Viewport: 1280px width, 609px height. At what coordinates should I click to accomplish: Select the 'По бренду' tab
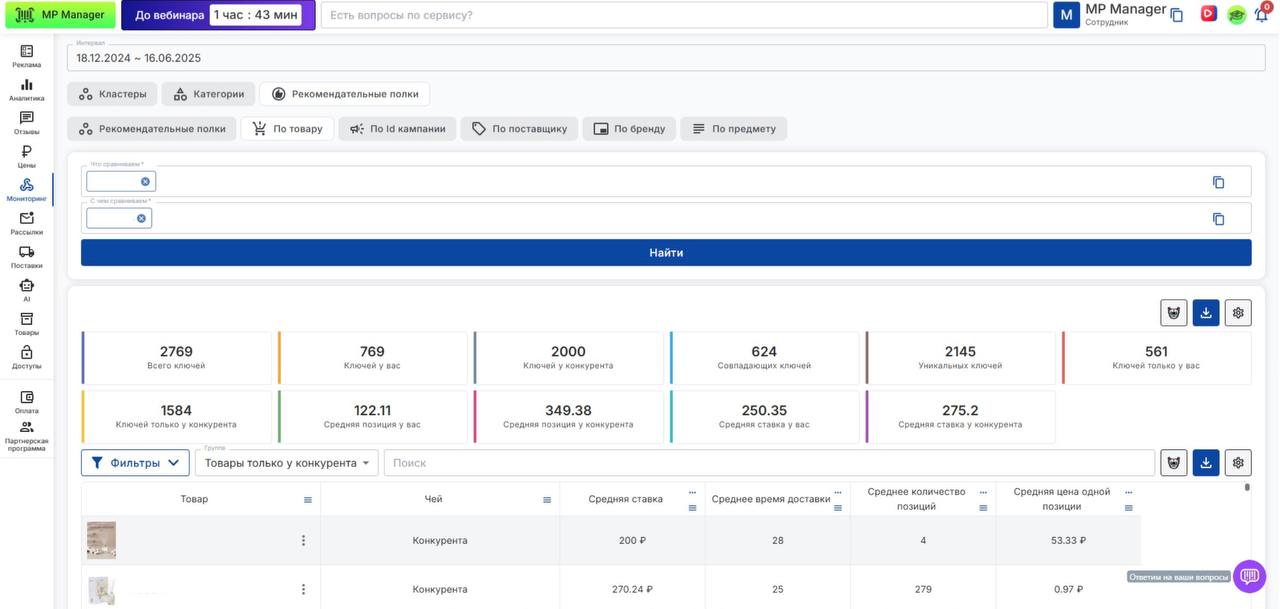click(x=629, y=129)
